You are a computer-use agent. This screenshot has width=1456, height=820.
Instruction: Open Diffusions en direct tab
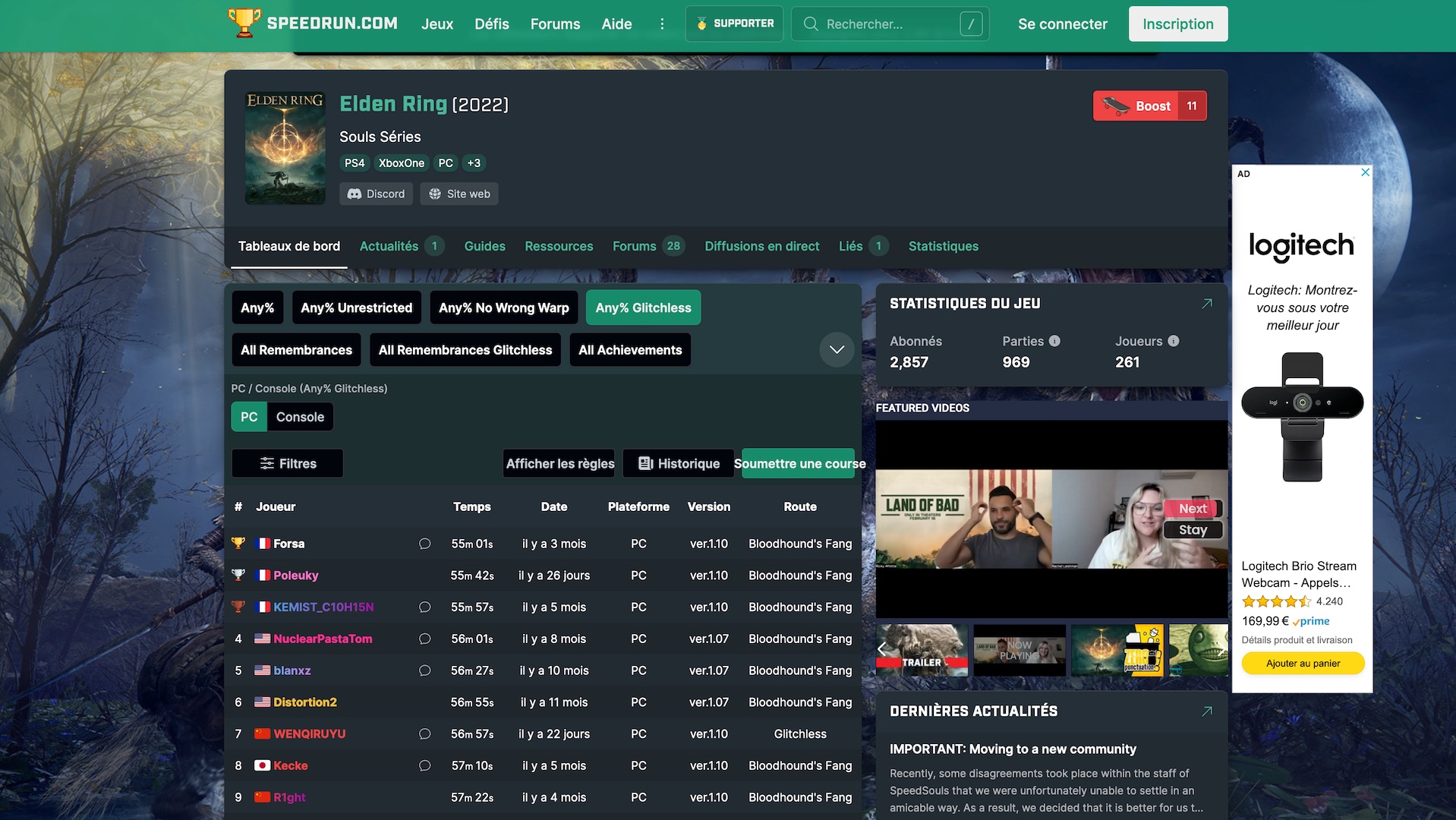761,246
